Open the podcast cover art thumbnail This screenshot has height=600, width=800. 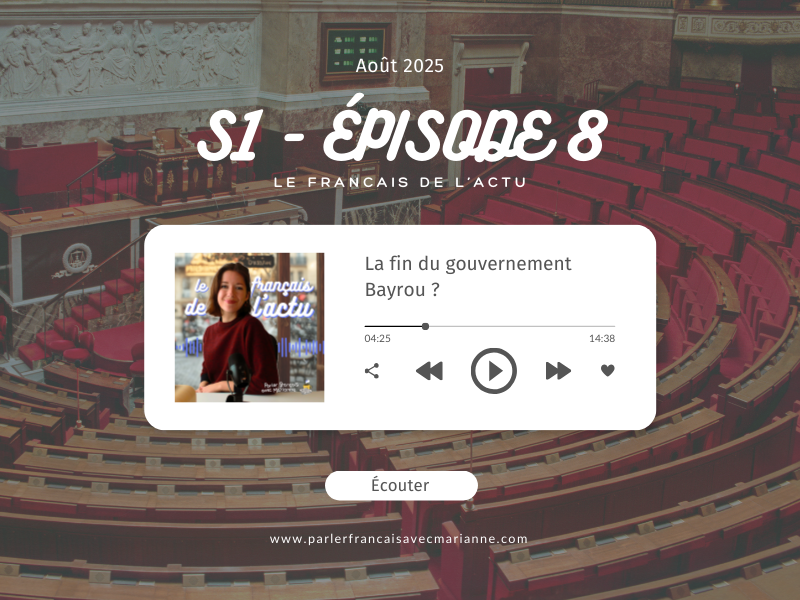pos(249,327)
